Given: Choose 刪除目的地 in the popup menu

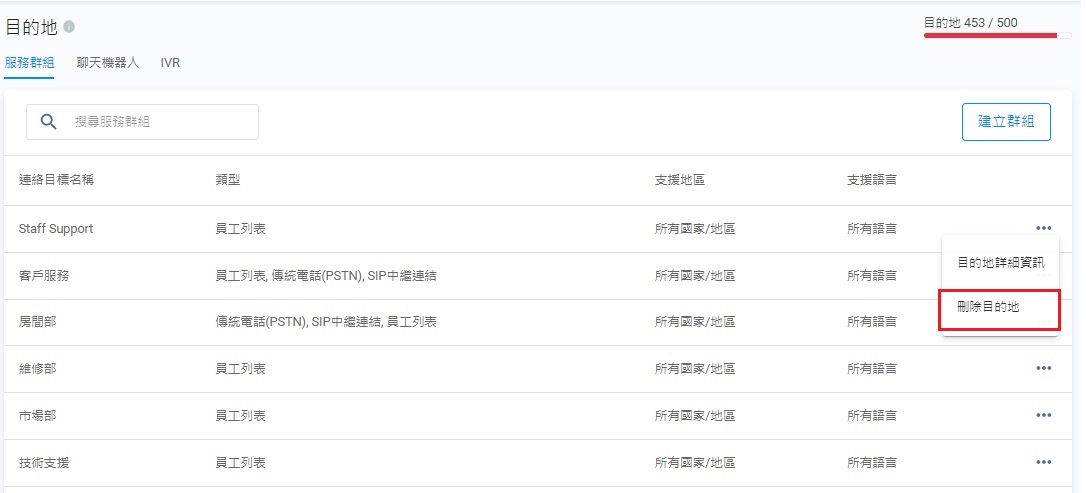Looking at the screenshot, I should click(988, 308).
